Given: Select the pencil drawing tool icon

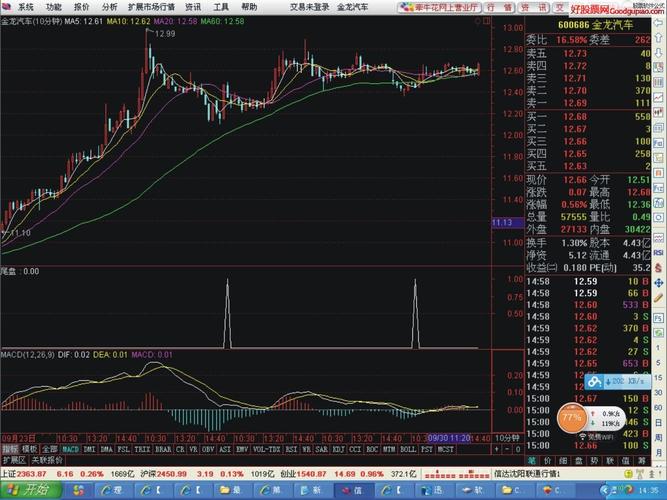Looking at the screenshot, I should (x=658, y=298).
